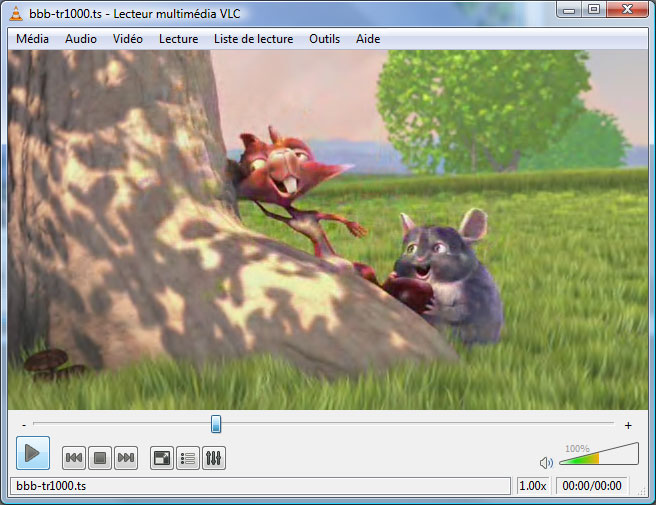This screenshot has width=656, height=505.
Task: Show the playlist using the list icon
Action: click(187, 458)
